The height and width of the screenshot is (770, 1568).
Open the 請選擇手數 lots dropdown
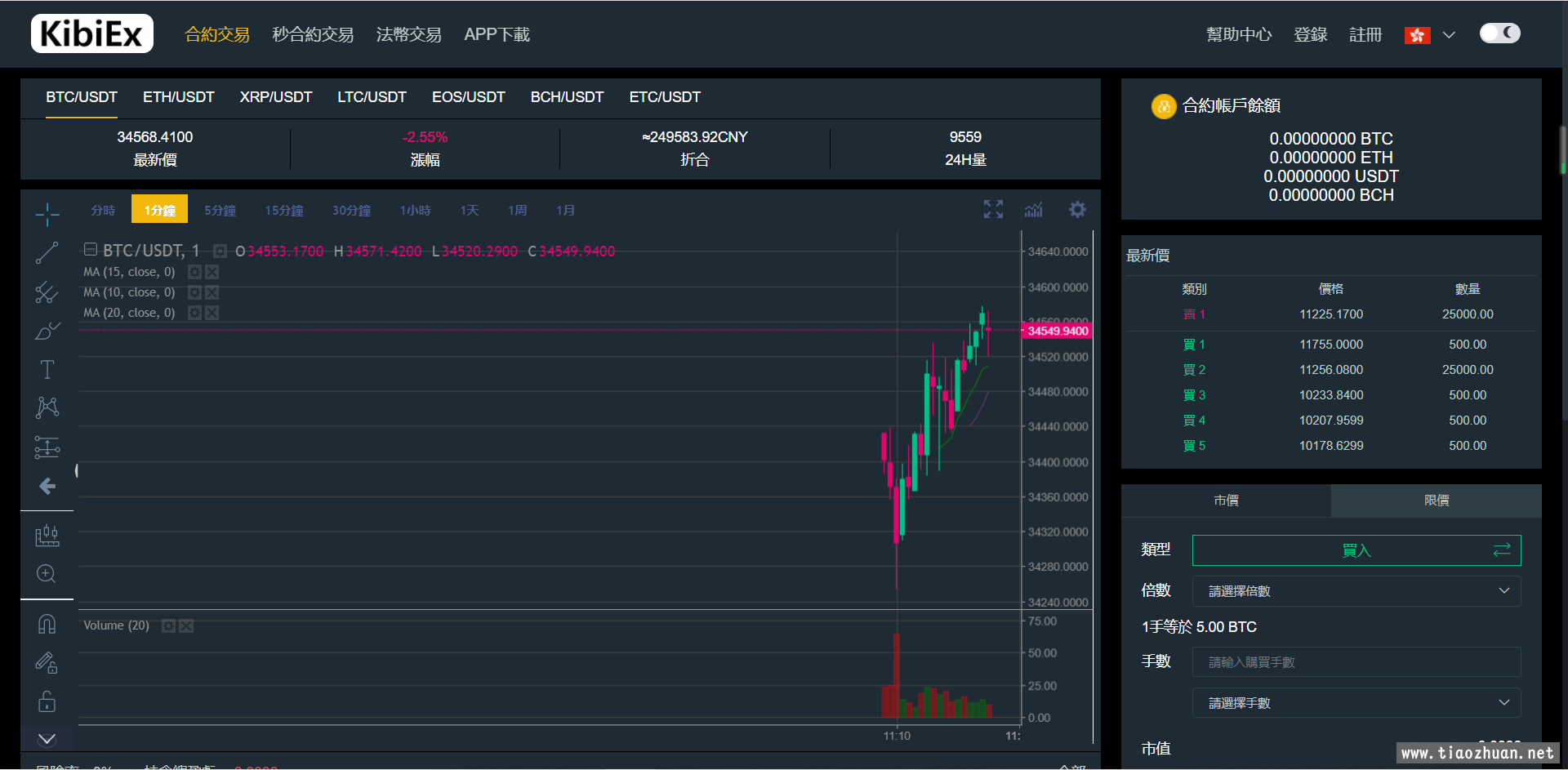click(1356, 703)
